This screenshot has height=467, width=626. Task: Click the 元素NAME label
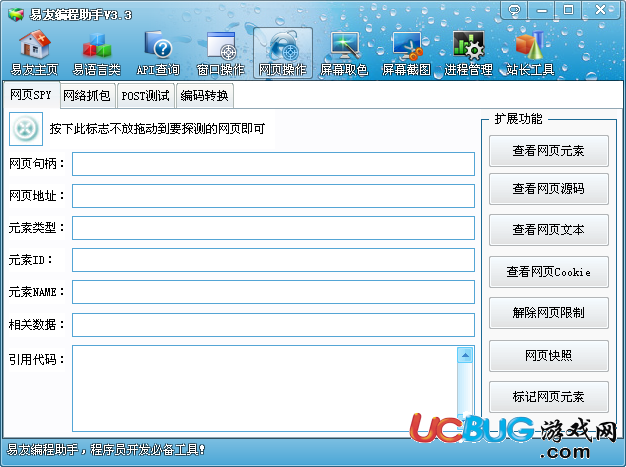[36, 292]
